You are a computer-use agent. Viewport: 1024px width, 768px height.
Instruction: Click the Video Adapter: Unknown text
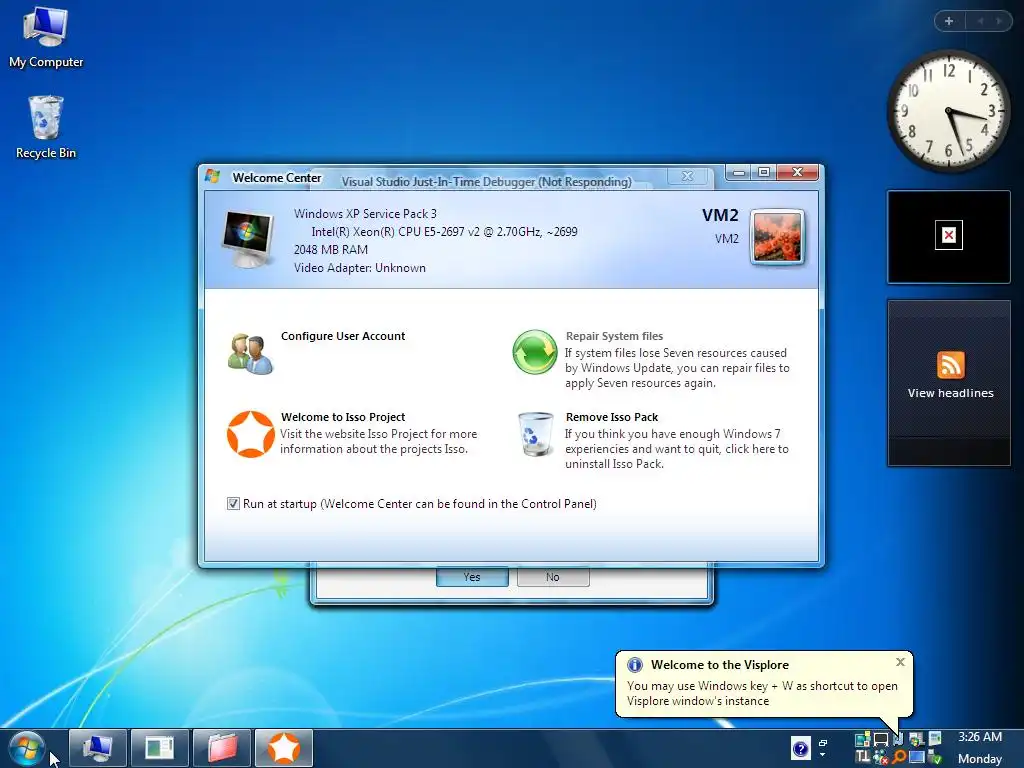(359, 268)
